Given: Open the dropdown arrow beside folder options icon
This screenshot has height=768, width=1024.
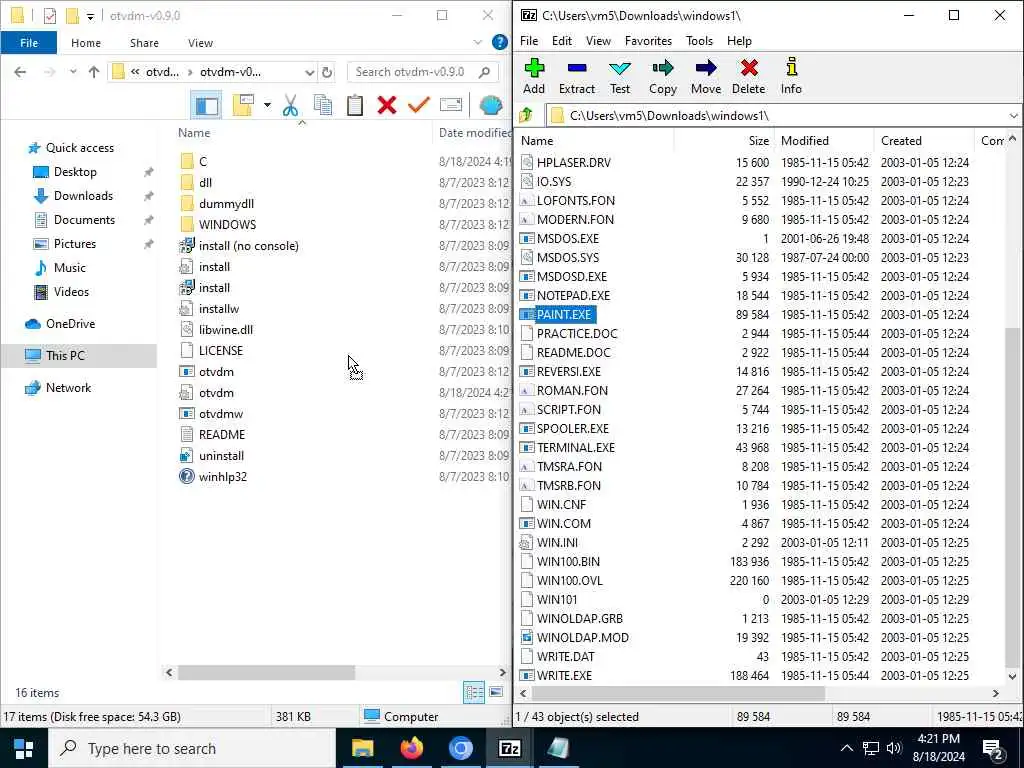Looking at the screenshot, I should point(267,105).
